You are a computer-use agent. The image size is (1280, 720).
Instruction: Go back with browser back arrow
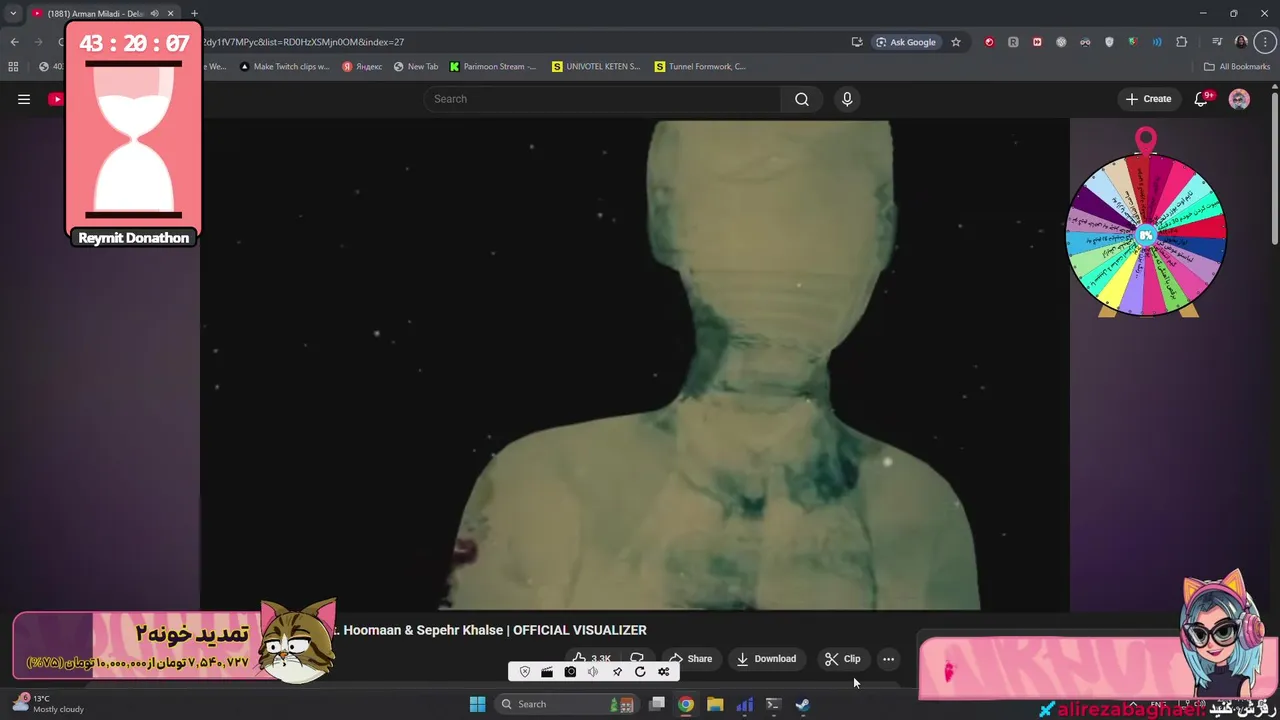pos(14,42)
